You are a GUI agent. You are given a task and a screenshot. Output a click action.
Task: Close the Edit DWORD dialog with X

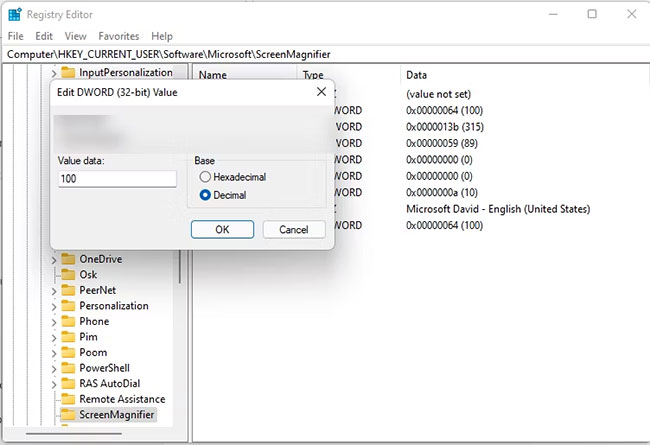coord(321,92)
